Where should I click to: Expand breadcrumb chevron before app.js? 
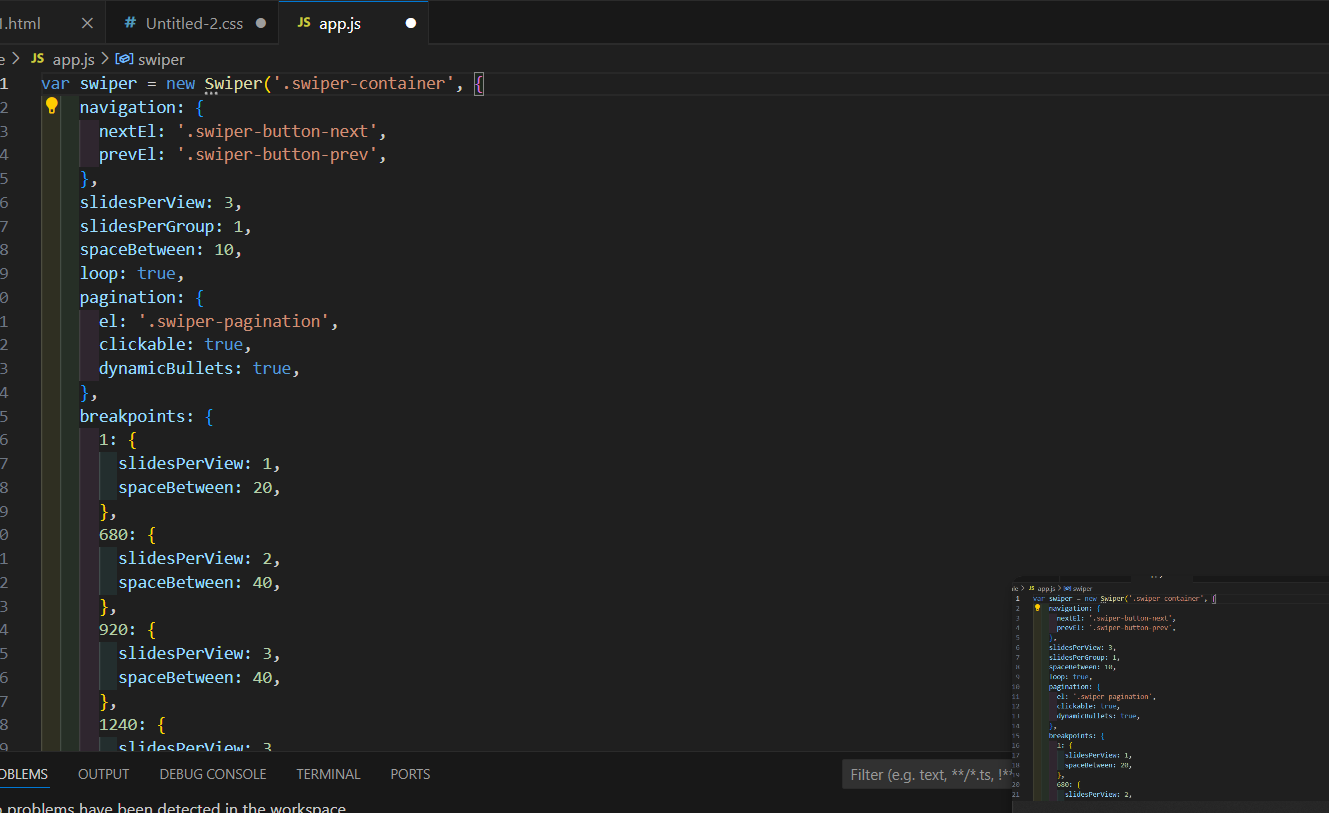coord(15,59)
